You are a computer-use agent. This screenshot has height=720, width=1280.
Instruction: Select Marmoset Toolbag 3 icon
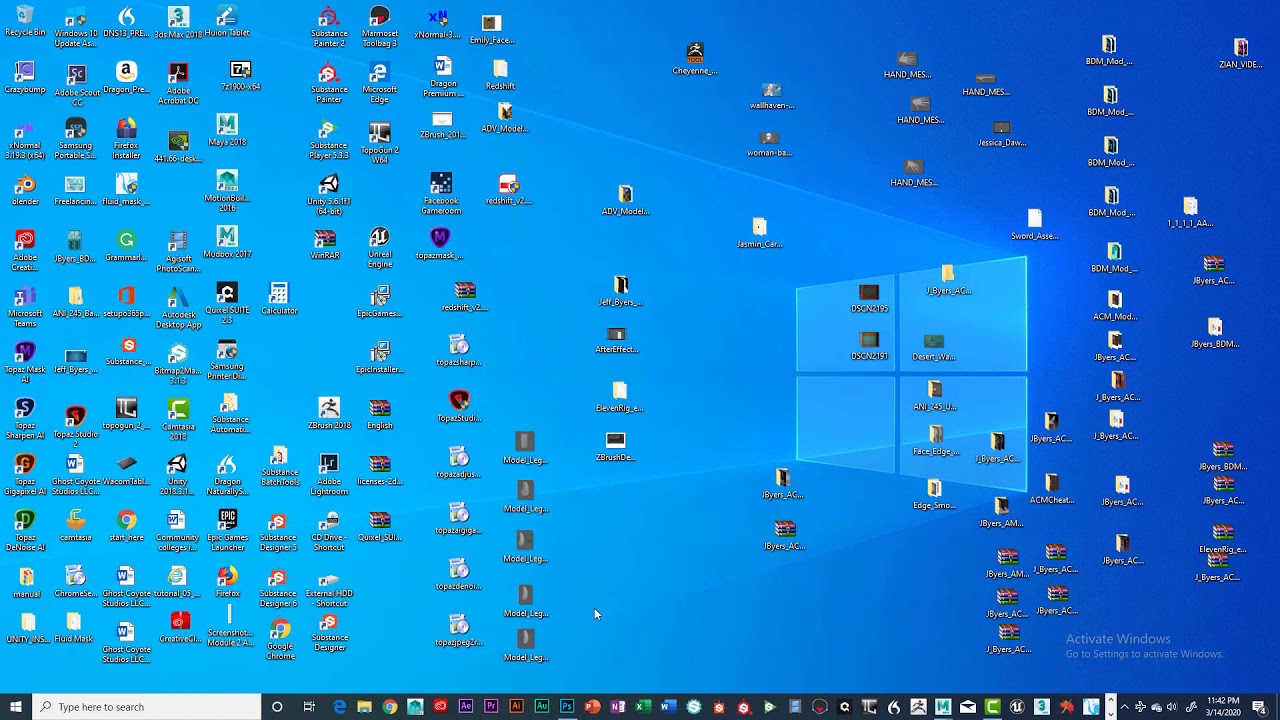(379, 27)
